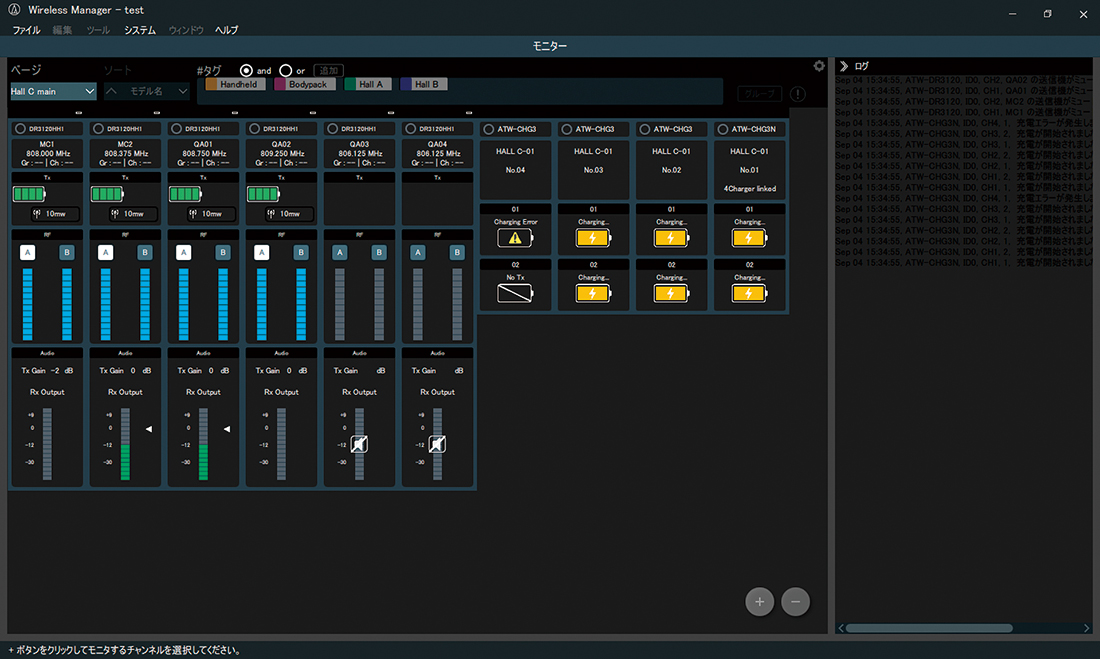1100x659 pixels.
Task: Click the MC1 808.000 MHz frequency text
Action: click(47, 154)
